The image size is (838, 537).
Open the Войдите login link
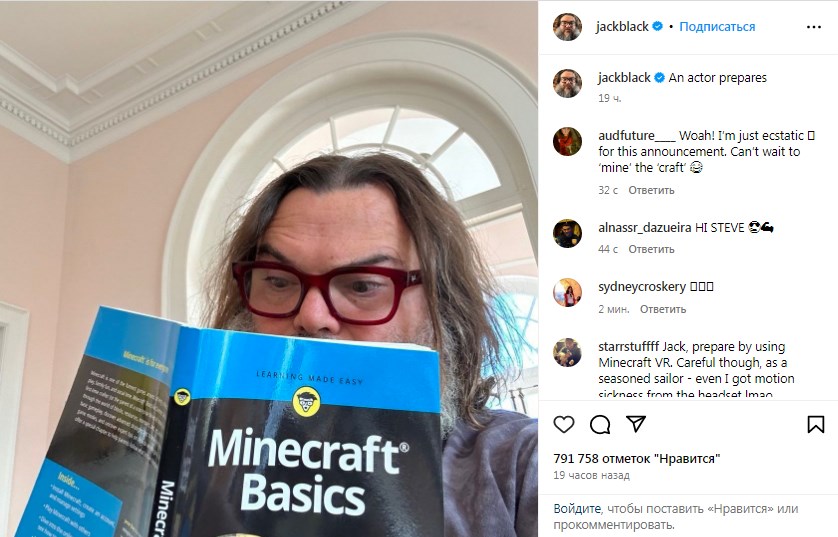577,509
